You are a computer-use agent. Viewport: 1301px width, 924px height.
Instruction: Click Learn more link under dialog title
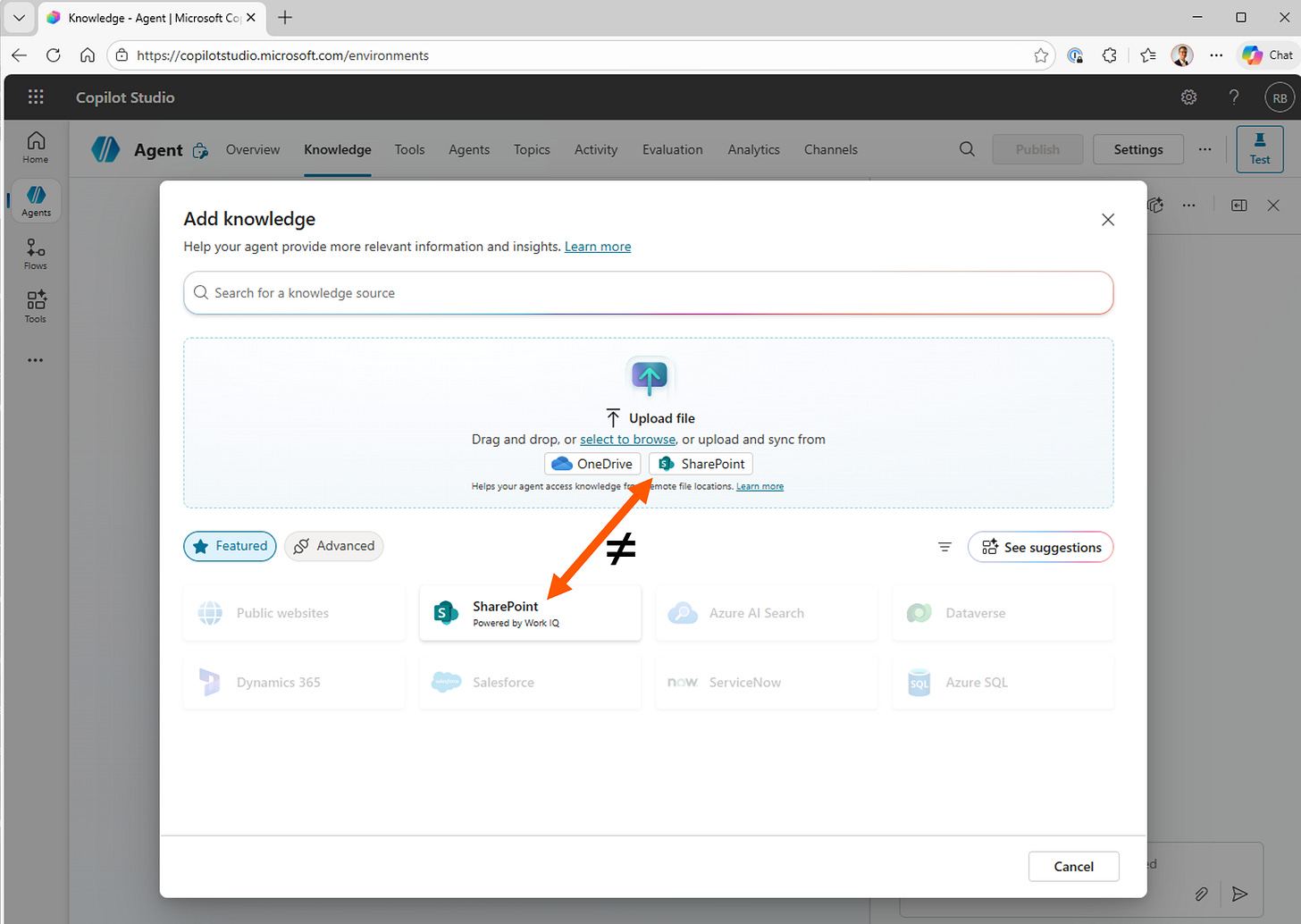click(x=598, y=247)
